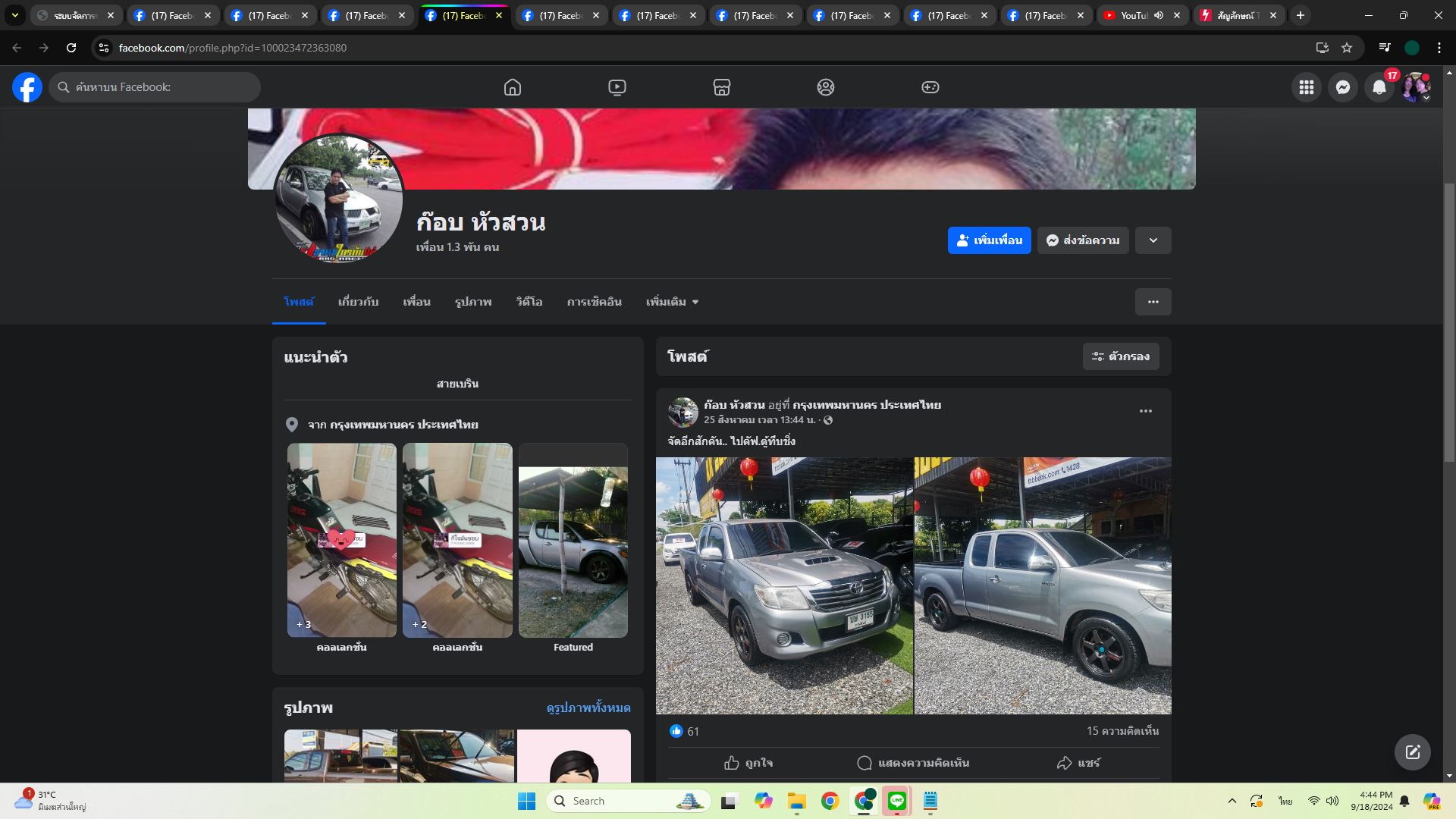This screenshot has width=1456, height=819.
Task: Open notifications bell with 17 badge
Action: point(1379,87)
